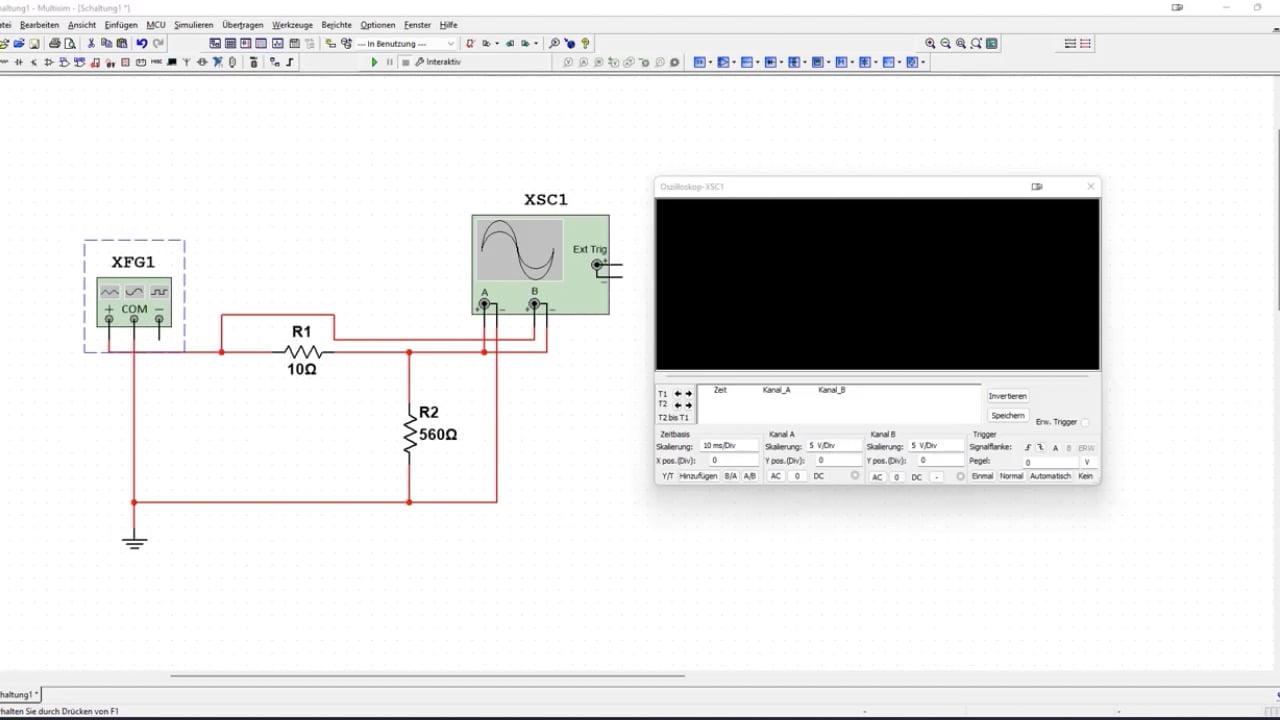Click the yellow help question mark icon
Screen dimensions: 1280x720
585,43
